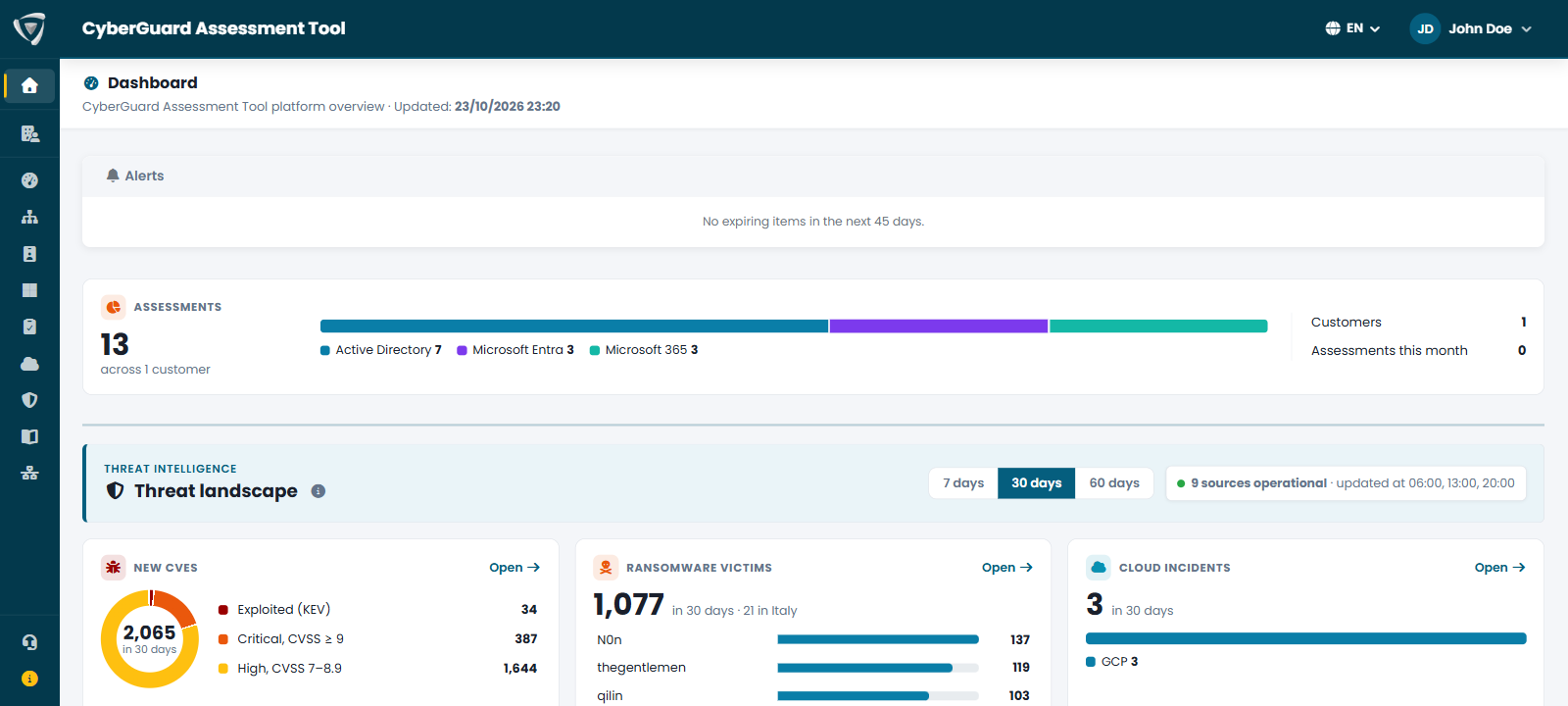Click the network nodes sidebar icon
The height and width of the screenshot is (706, 1568).
(x=29, y=473)
